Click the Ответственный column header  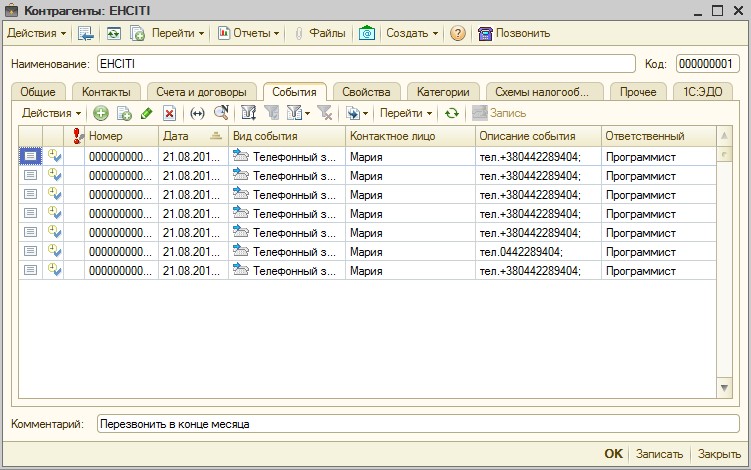point(659,136)
